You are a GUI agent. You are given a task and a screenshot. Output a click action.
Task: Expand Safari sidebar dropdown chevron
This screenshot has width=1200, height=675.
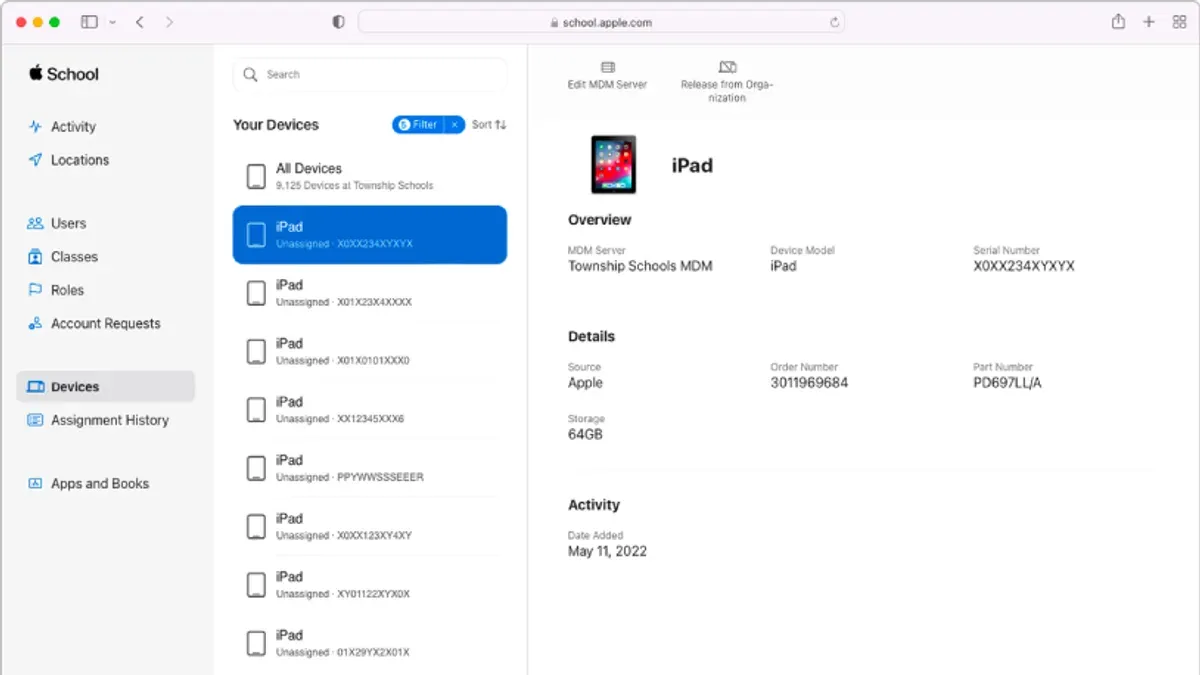(x=112, y=22)
